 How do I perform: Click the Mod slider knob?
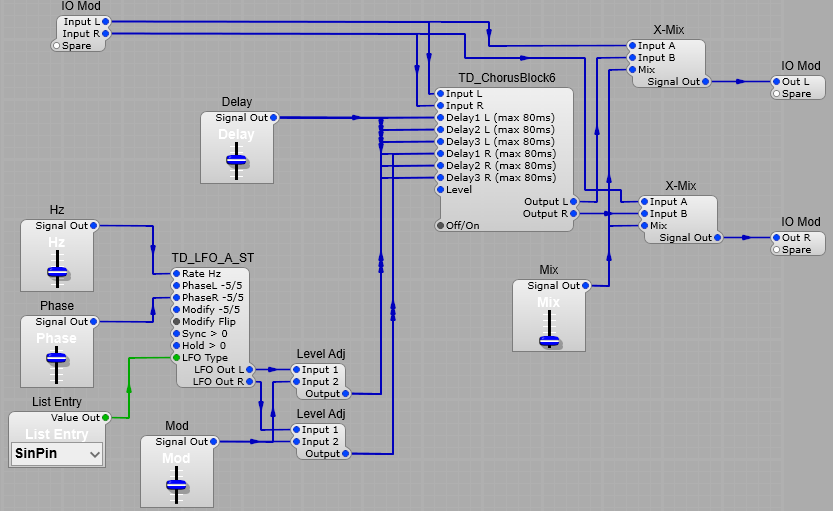[176, 485]
